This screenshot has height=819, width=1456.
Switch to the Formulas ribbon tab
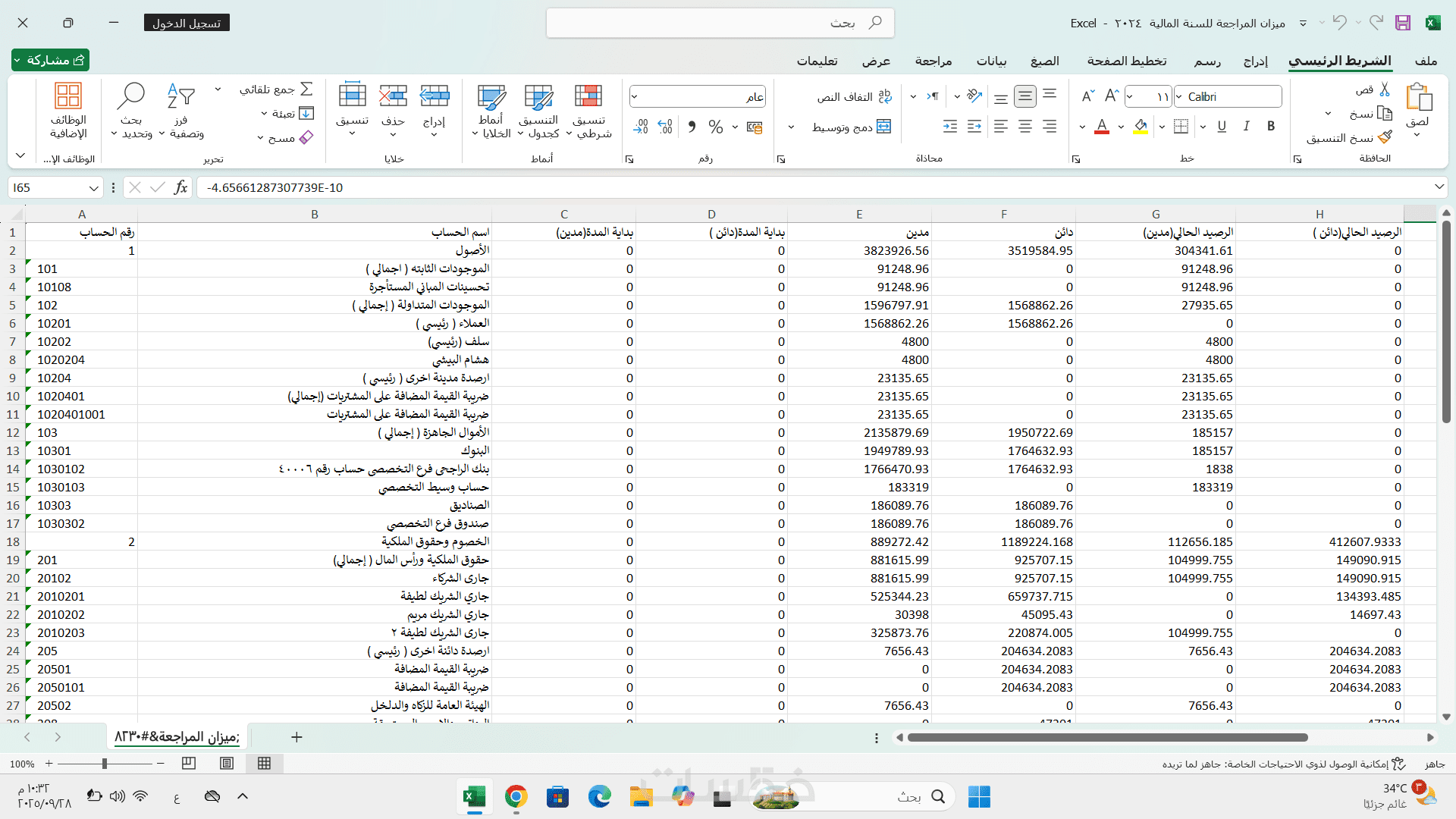click(1044, 61)
